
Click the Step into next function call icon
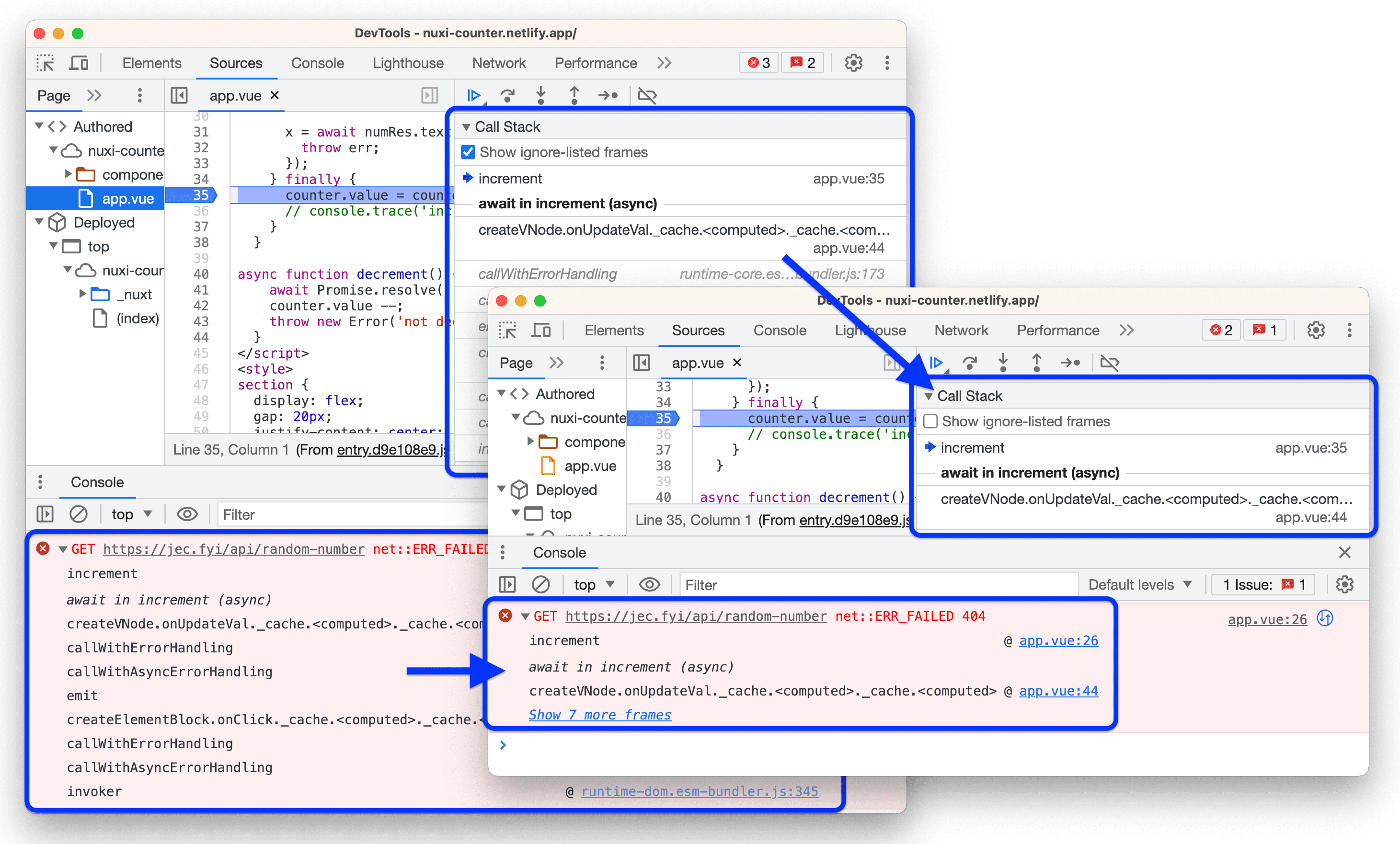(541, 94)
